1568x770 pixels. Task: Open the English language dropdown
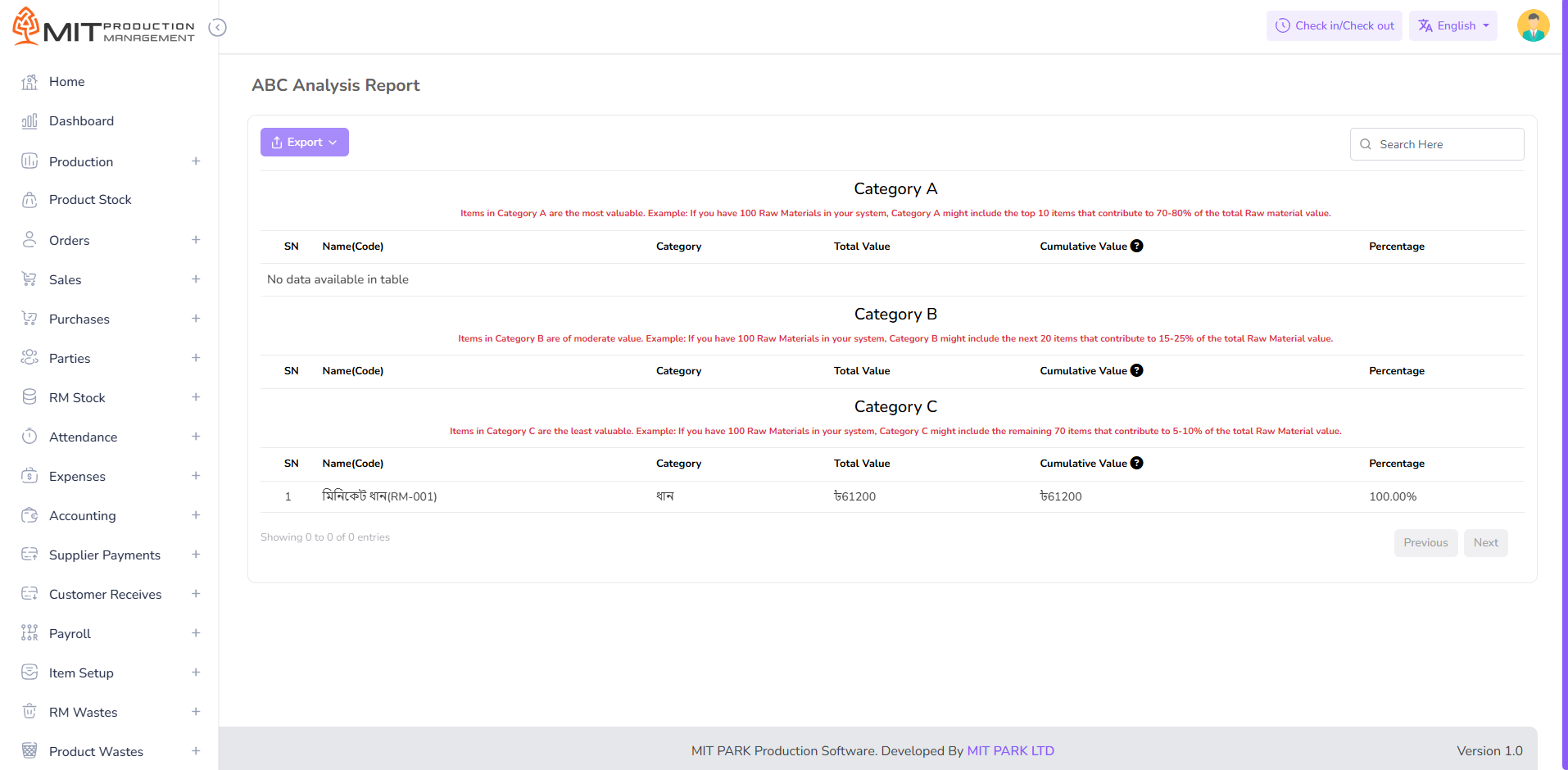[1452, 26]
